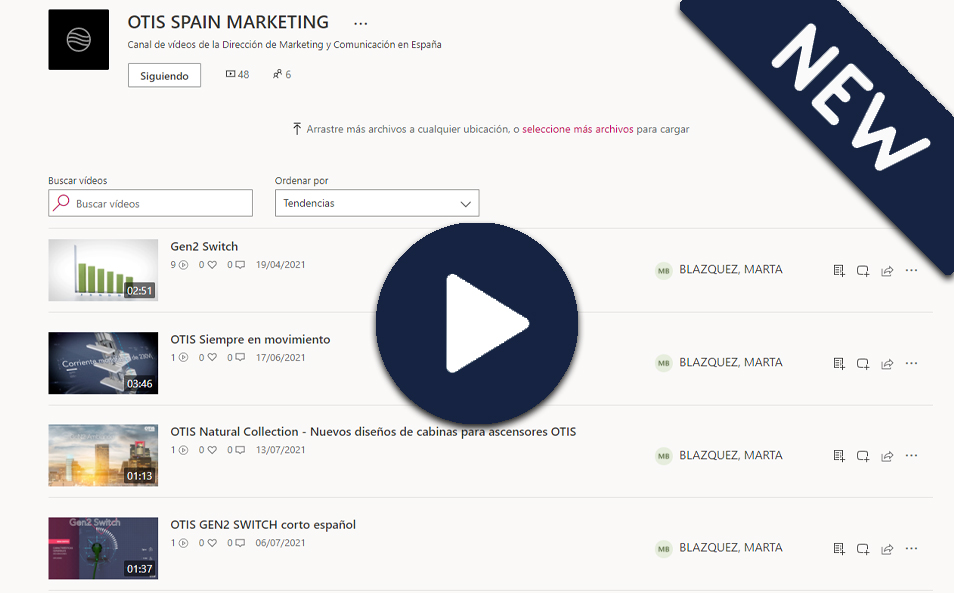Open more options for OTIS Siempre en movimiento
This screenshot has width=954, height=593.
point(911,363)
